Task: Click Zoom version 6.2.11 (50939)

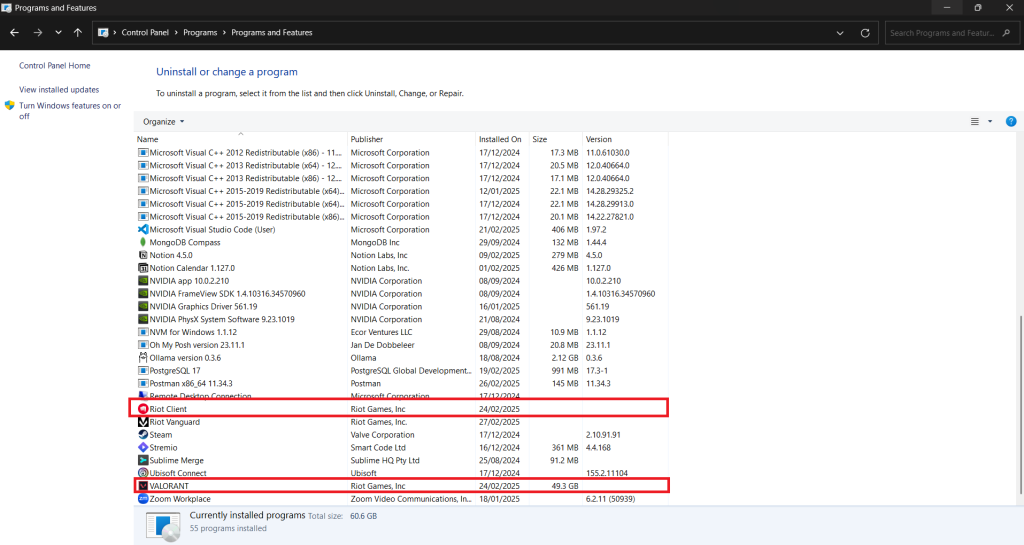Action: coord(611,499)
